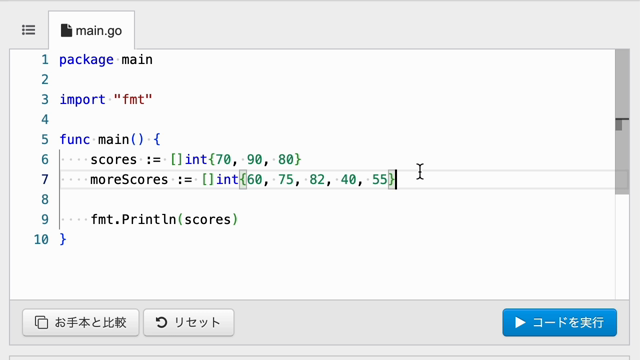Click the editor vertical scrollbar thumb
Image resolution: width=640 pixels, height=360 pixels.
coord(622,122)
